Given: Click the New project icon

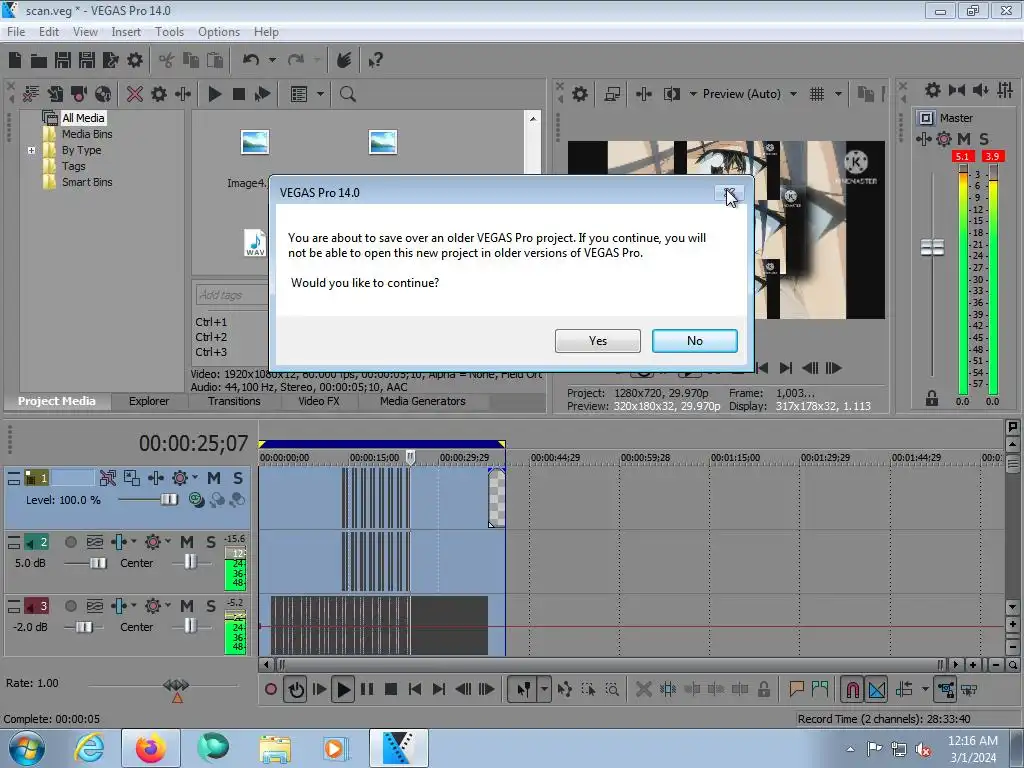Looking at the screenshot, I should pos(15,61).
